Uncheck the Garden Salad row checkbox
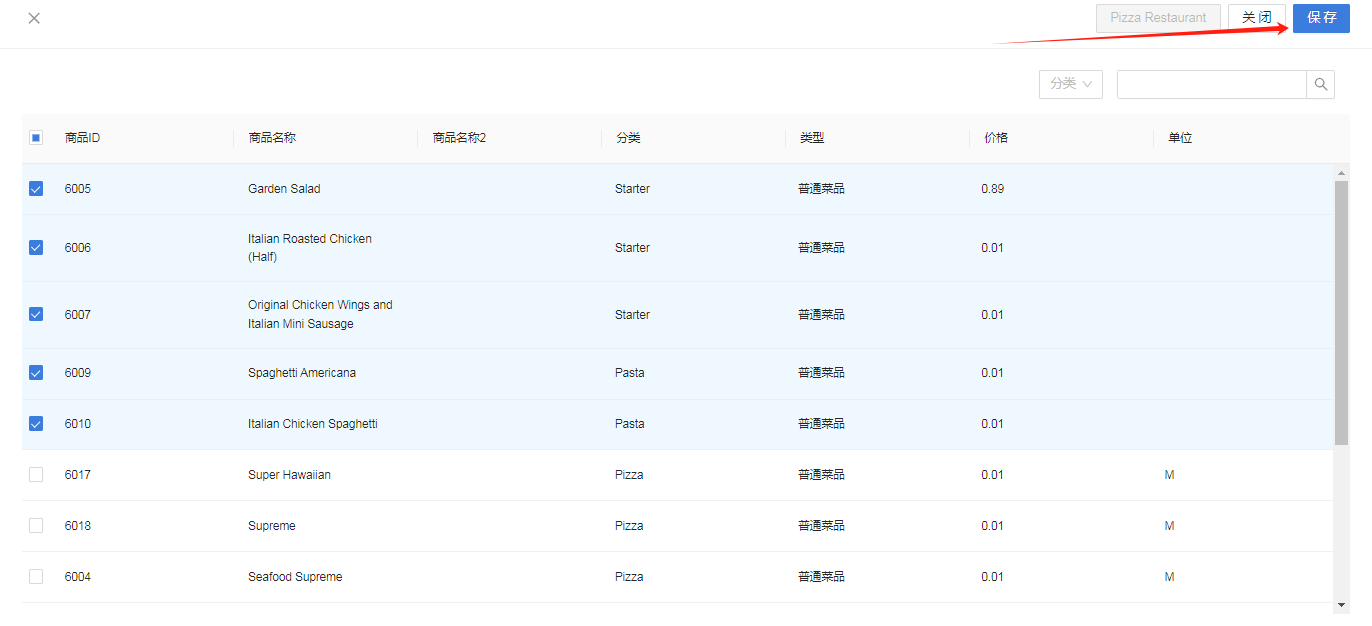Screen dimensions: 1372x626 click(x=36, y=188)
